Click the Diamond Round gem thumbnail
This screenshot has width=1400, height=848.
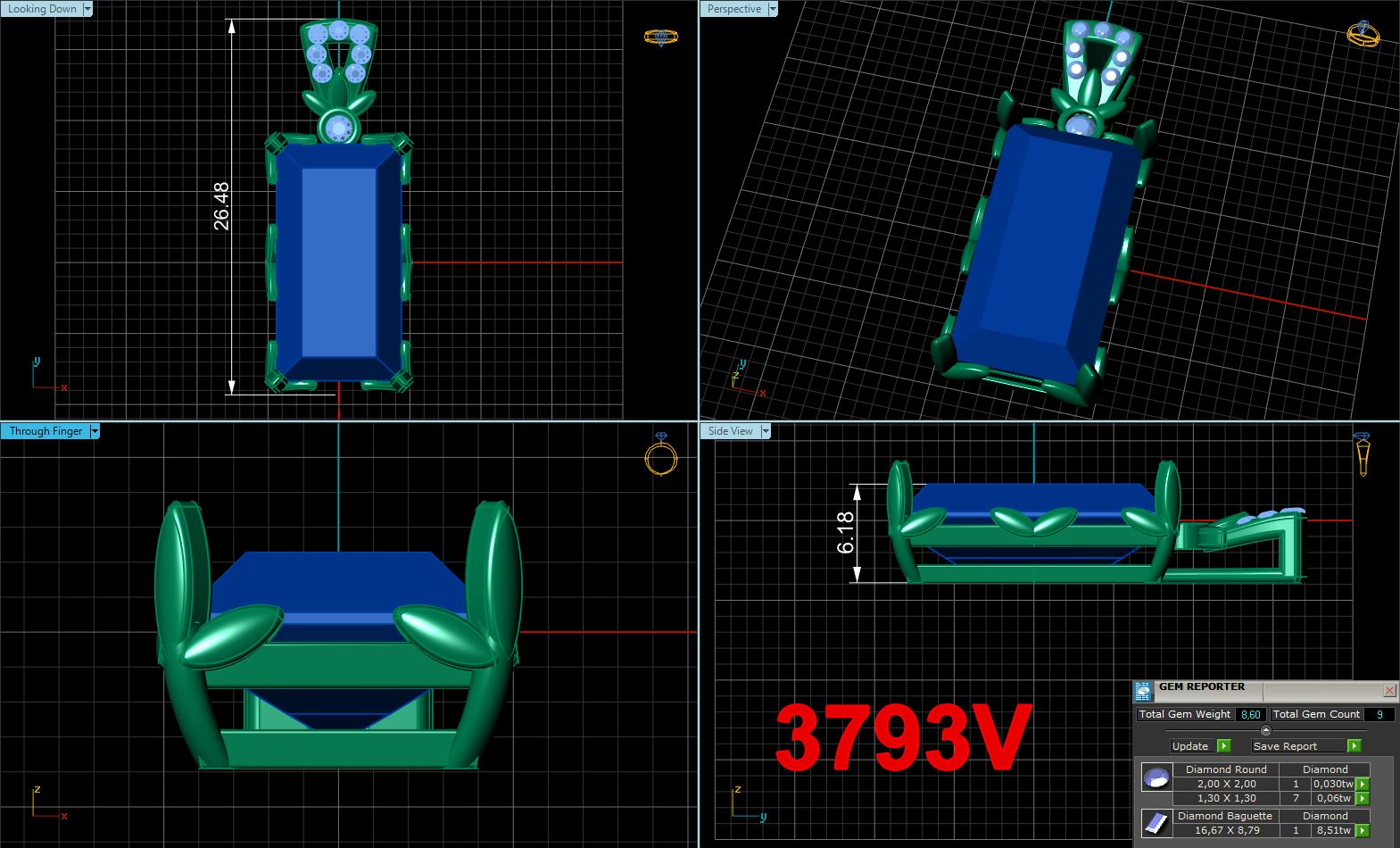(1156, 777)
